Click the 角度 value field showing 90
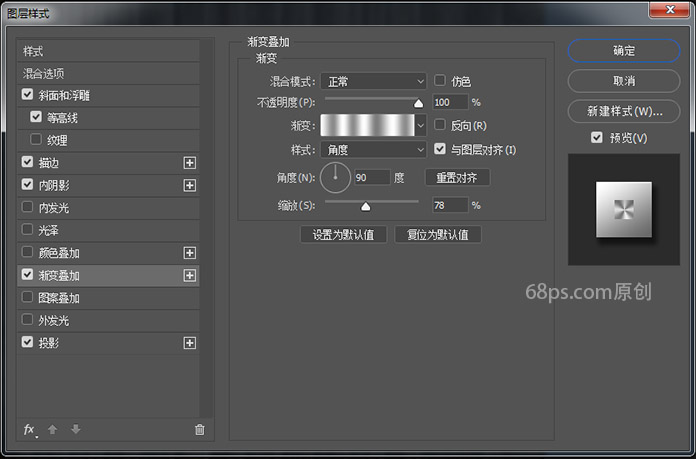This screenshot has height=459, width=696. [372, 178]
